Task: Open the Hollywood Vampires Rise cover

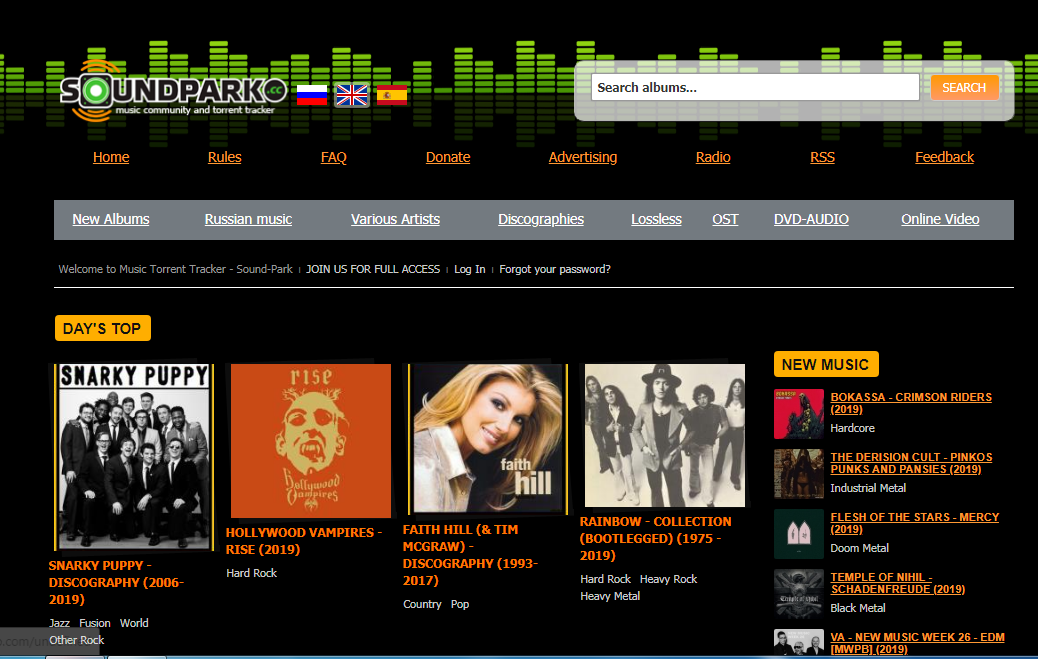Action: click(x=310, y=440)
